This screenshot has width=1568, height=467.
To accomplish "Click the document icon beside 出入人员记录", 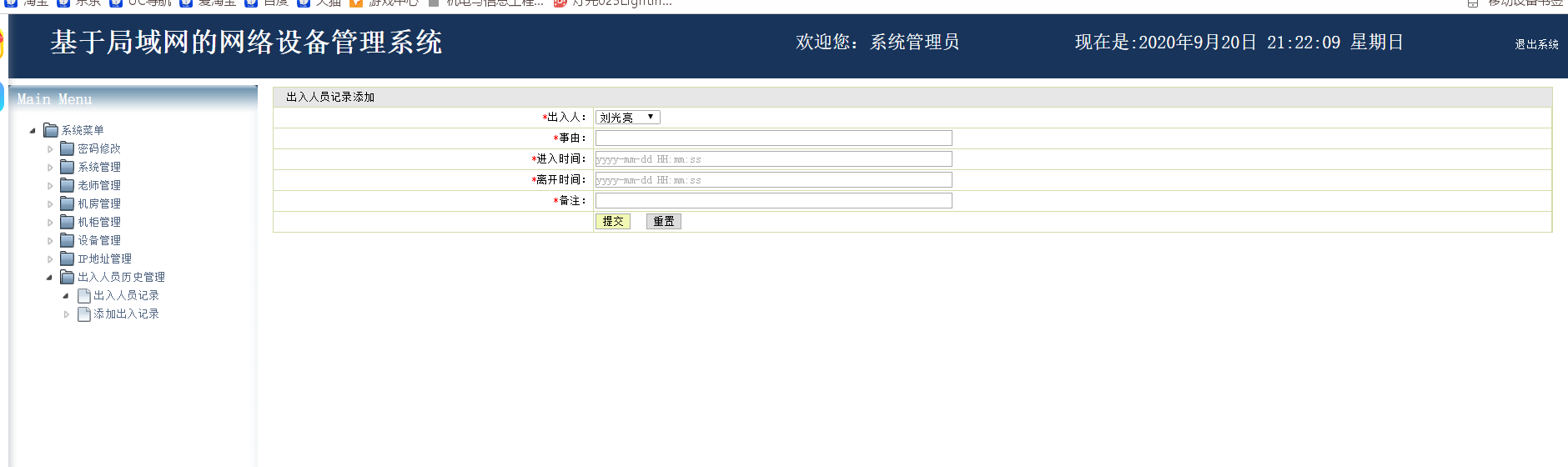I will click(x=83, y=295).
